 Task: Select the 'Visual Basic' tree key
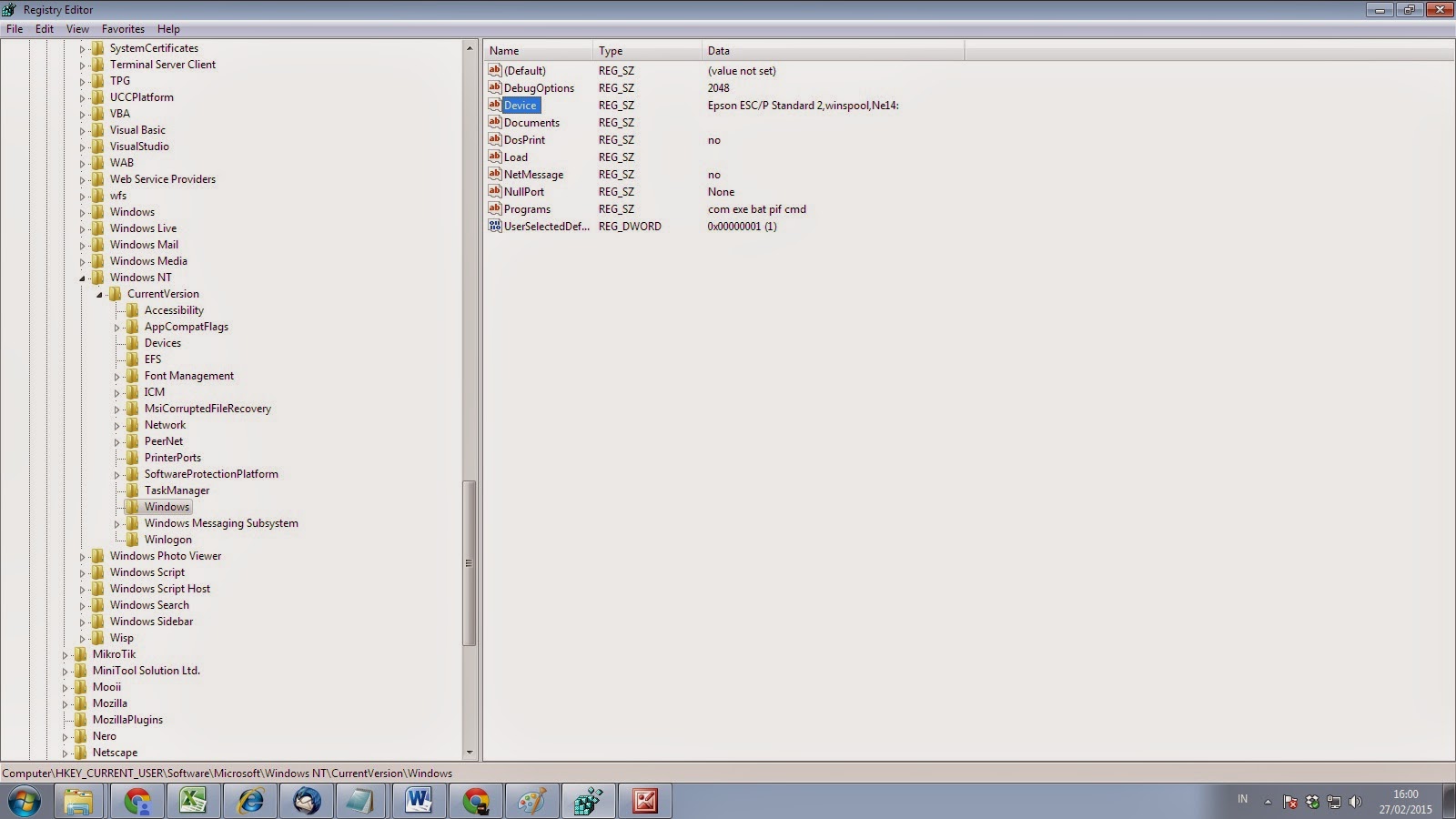tap(137, 130)
